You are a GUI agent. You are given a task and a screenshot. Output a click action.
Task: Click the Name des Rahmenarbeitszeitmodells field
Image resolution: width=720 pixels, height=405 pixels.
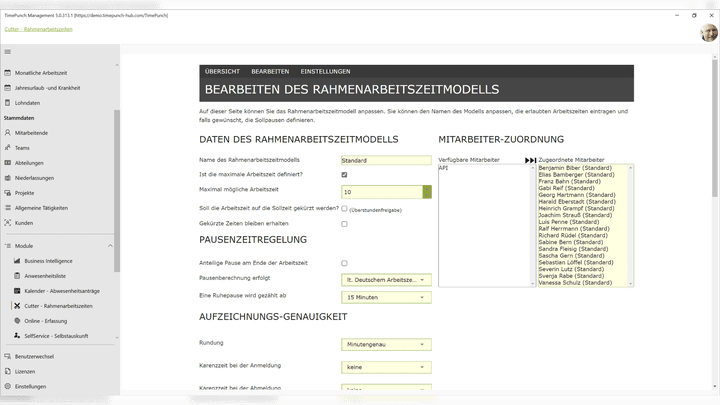click(386, 160)
